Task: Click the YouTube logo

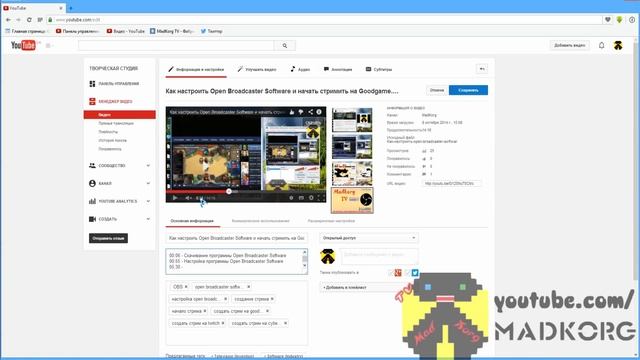Action: (x=23, y=45)
